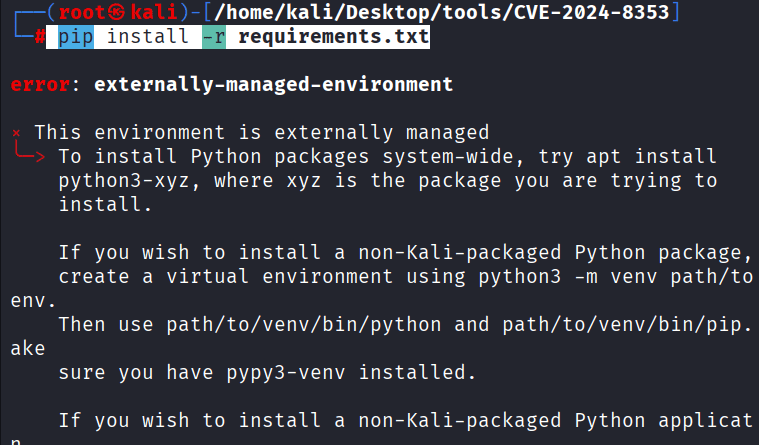
Task: Click the 'externally-managed-environment' error text
Action: coord(273,84)
